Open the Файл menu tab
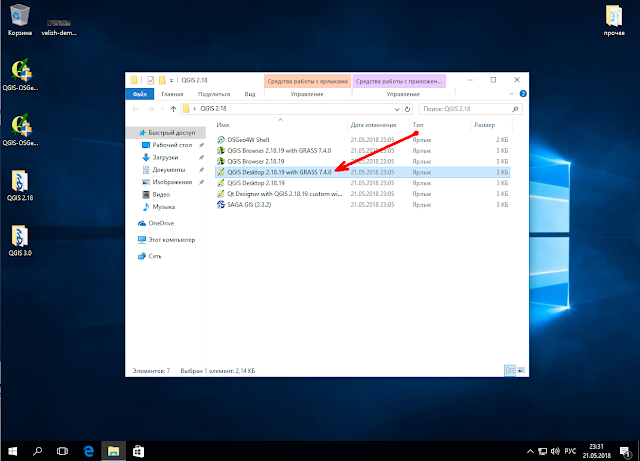 140,94
